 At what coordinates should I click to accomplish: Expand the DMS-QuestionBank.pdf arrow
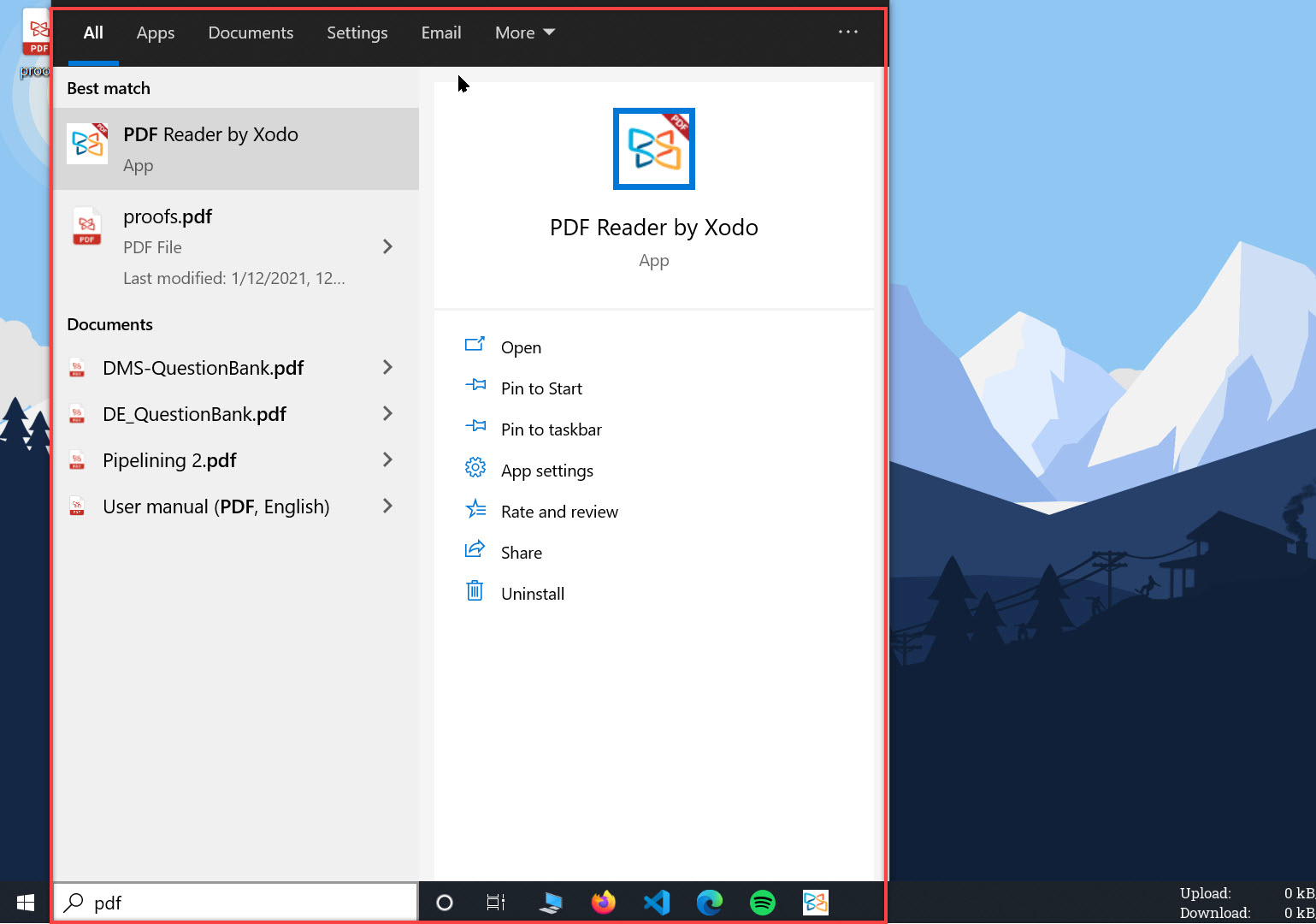click(x=387, y=367)
